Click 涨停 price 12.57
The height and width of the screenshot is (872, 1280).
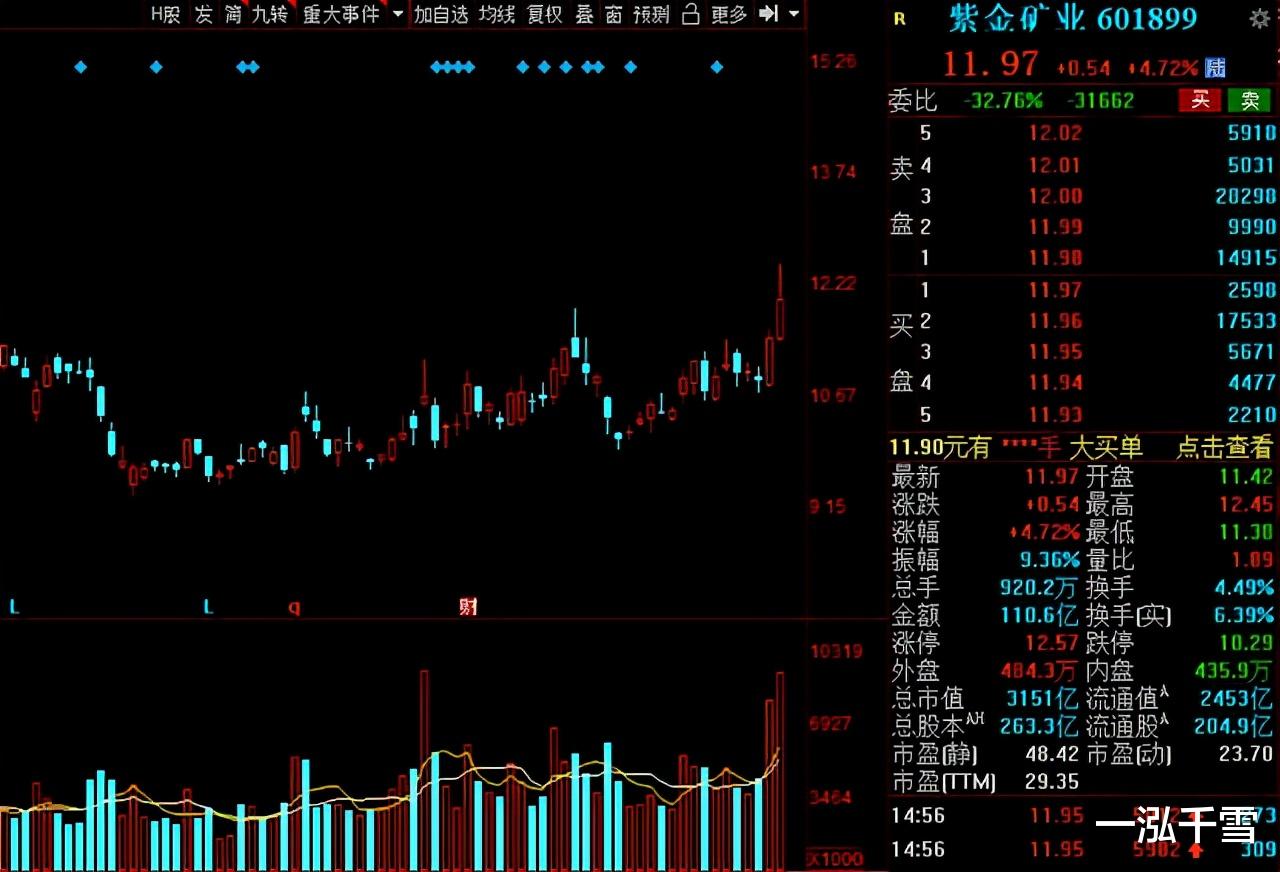click(x=1053, y=643)
